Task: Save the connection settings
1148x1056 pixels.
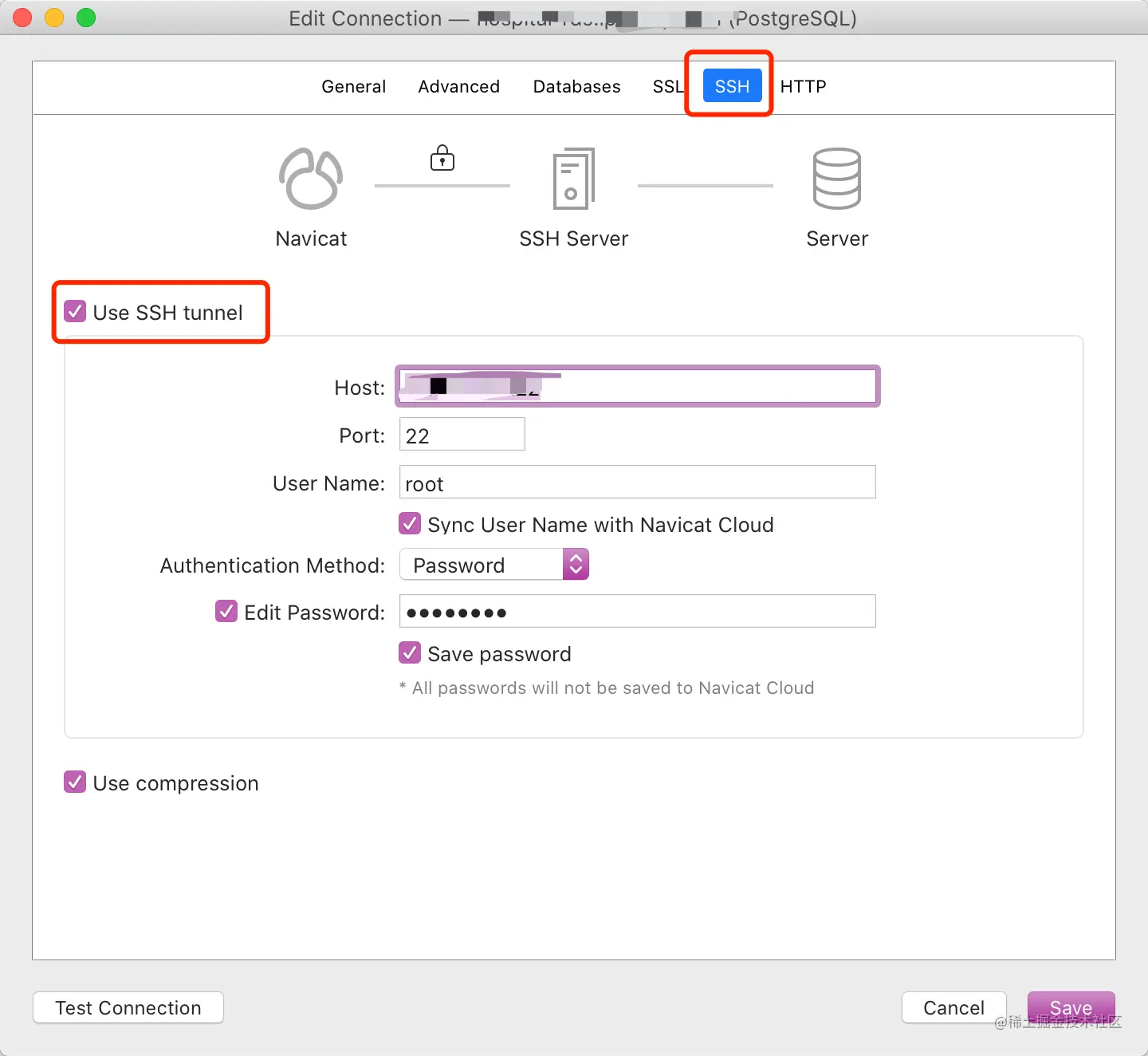Action: (x=1071, y=1007)
